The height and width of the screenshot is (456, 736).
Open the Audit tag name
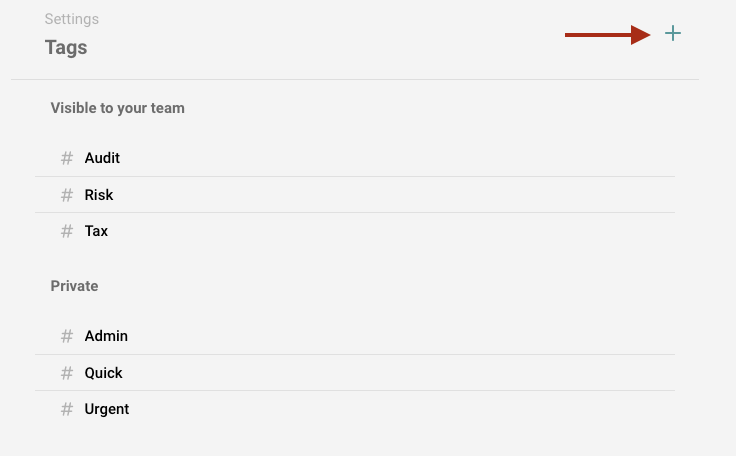click(102, 158)
